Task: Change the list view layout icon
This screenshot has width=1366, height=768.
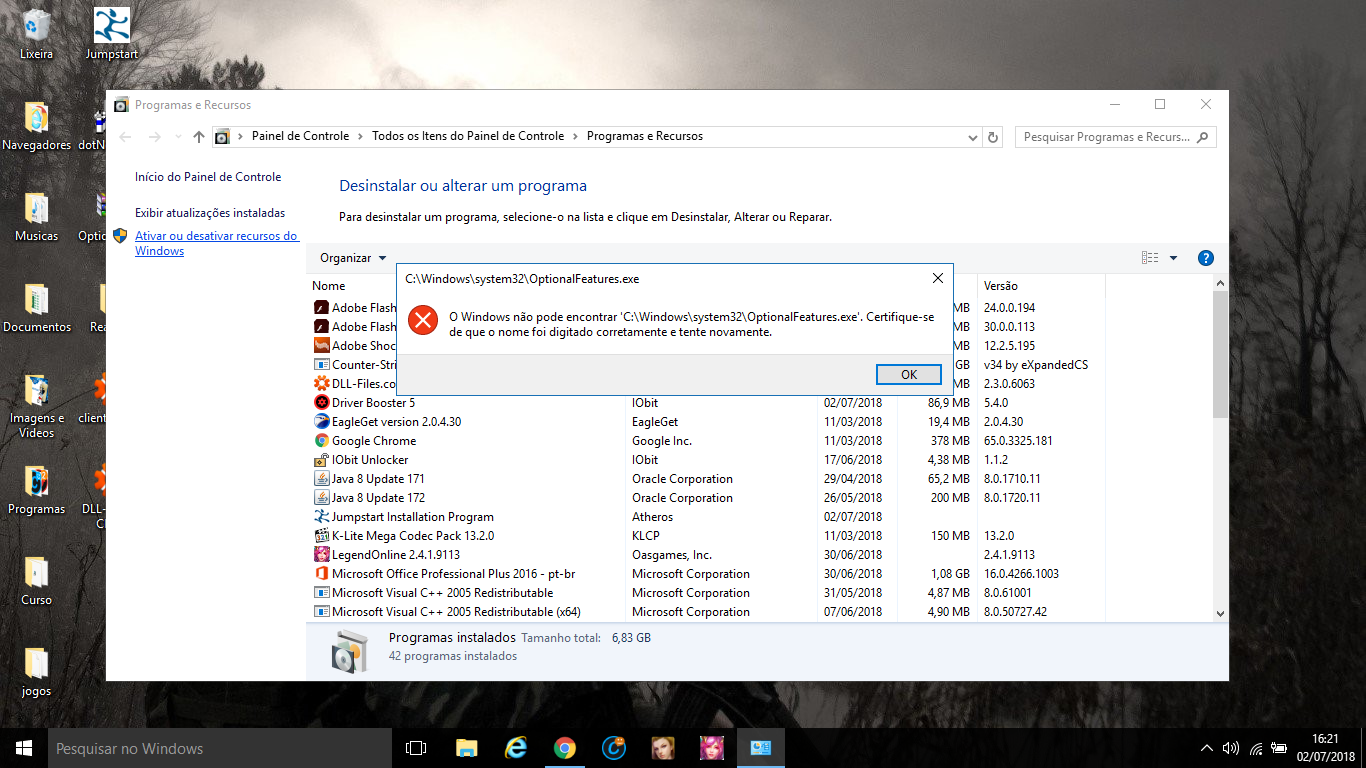Action: point(1150,258)
